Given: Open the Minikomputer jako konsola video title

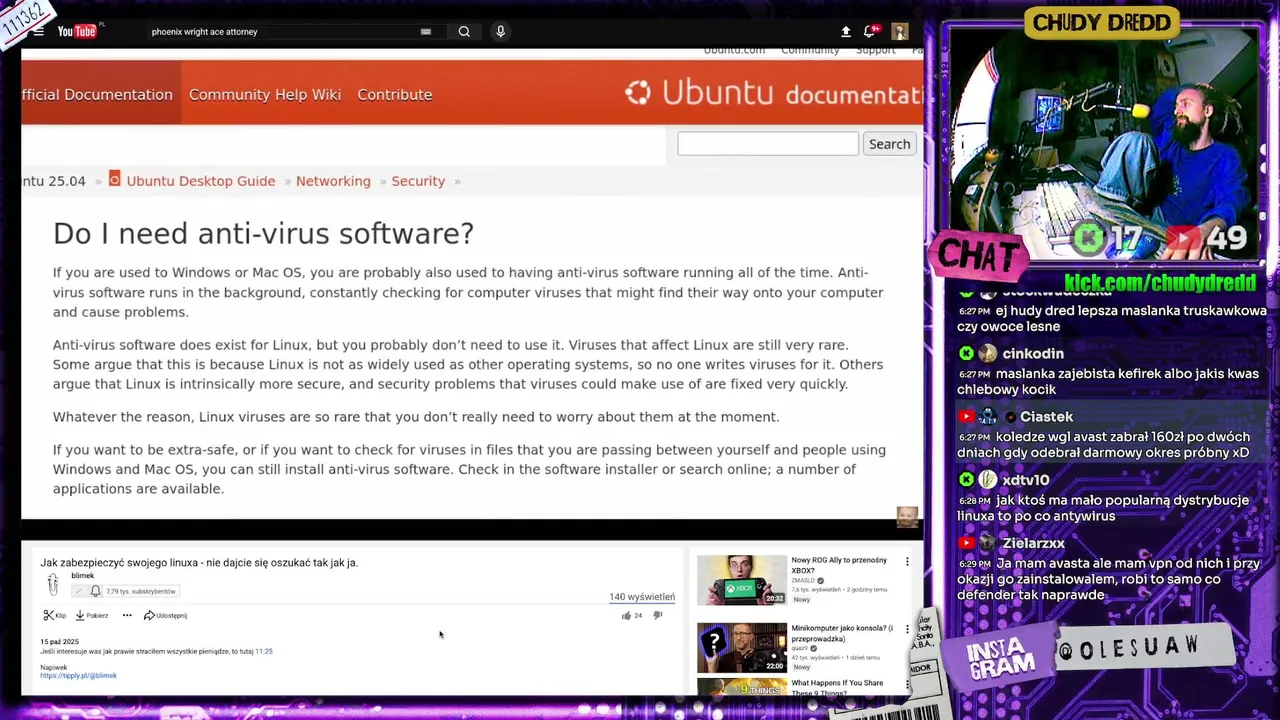Looking at the screenshot, I should pyautogui.click(x=842, y=633).
